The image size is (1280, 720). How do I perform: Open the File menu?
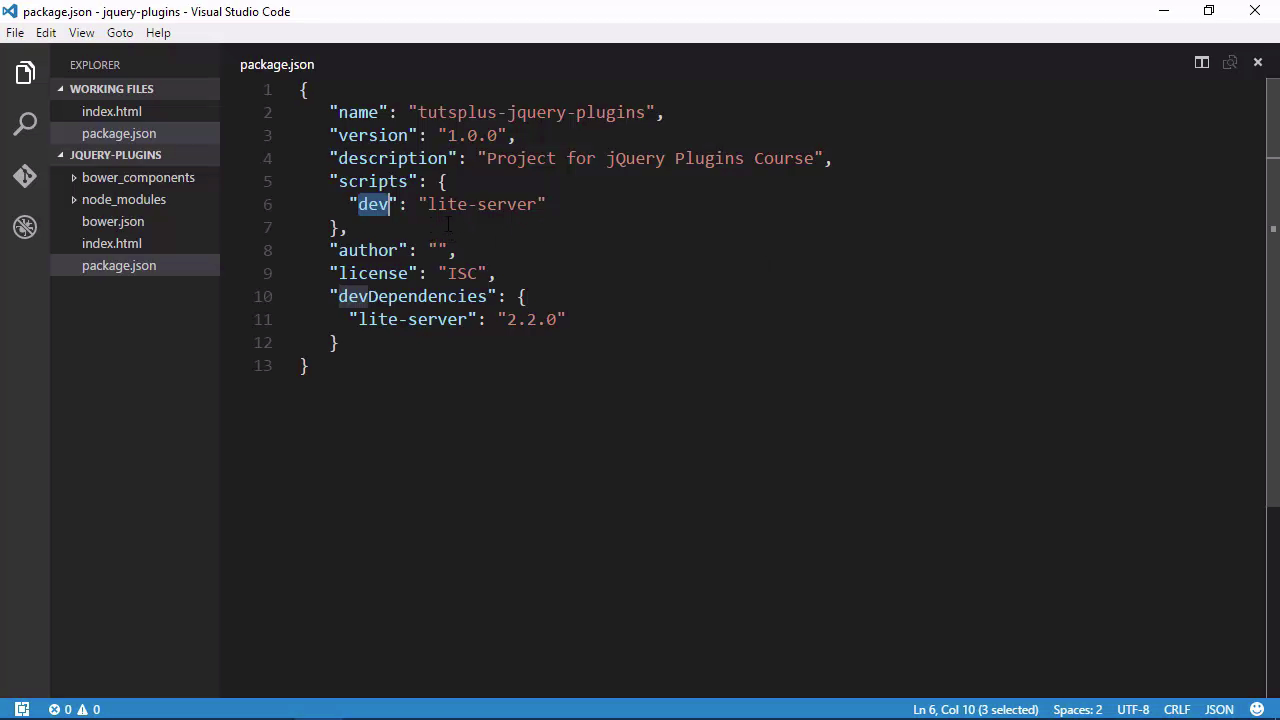pos(15,33)
